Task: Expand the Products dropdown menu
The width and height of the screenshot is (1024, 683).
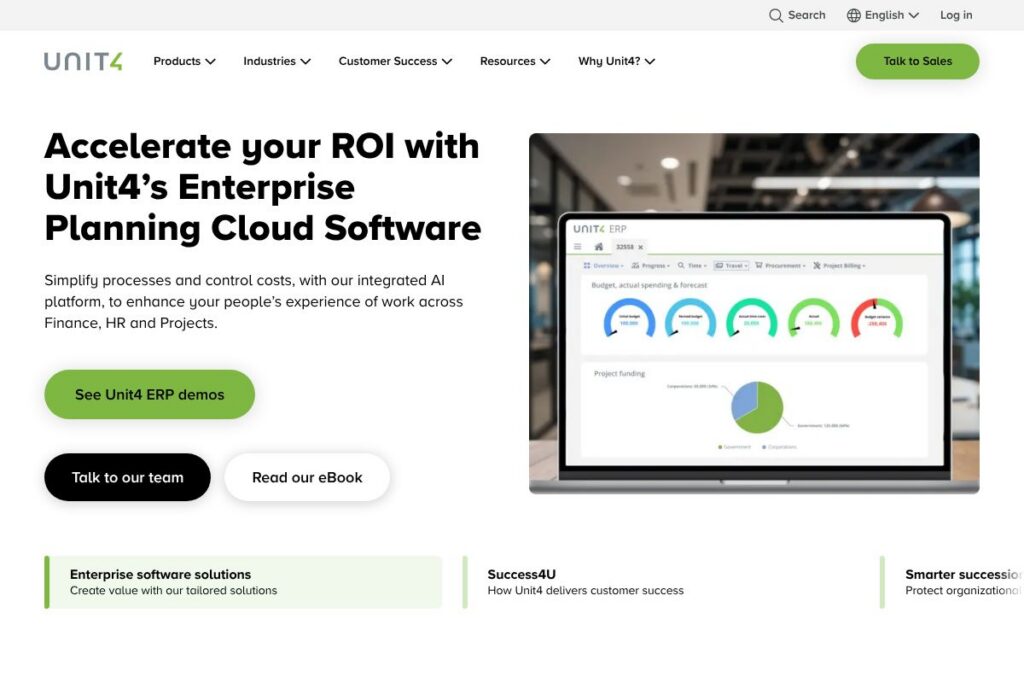Action: point(184,61)
